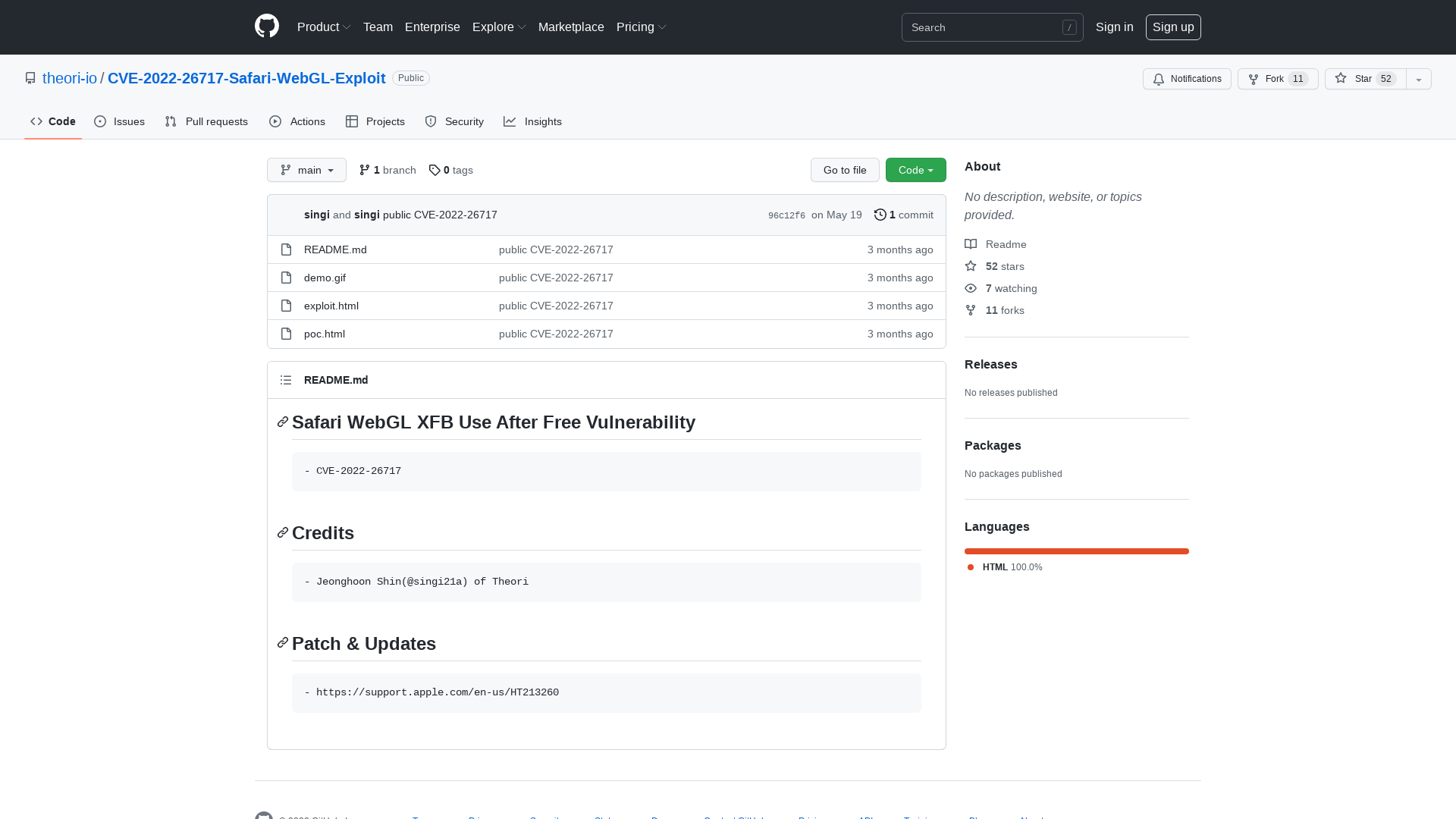The image size is (1456, 819).
Task: Click the 1 commit history link
Action: (904, 215)
